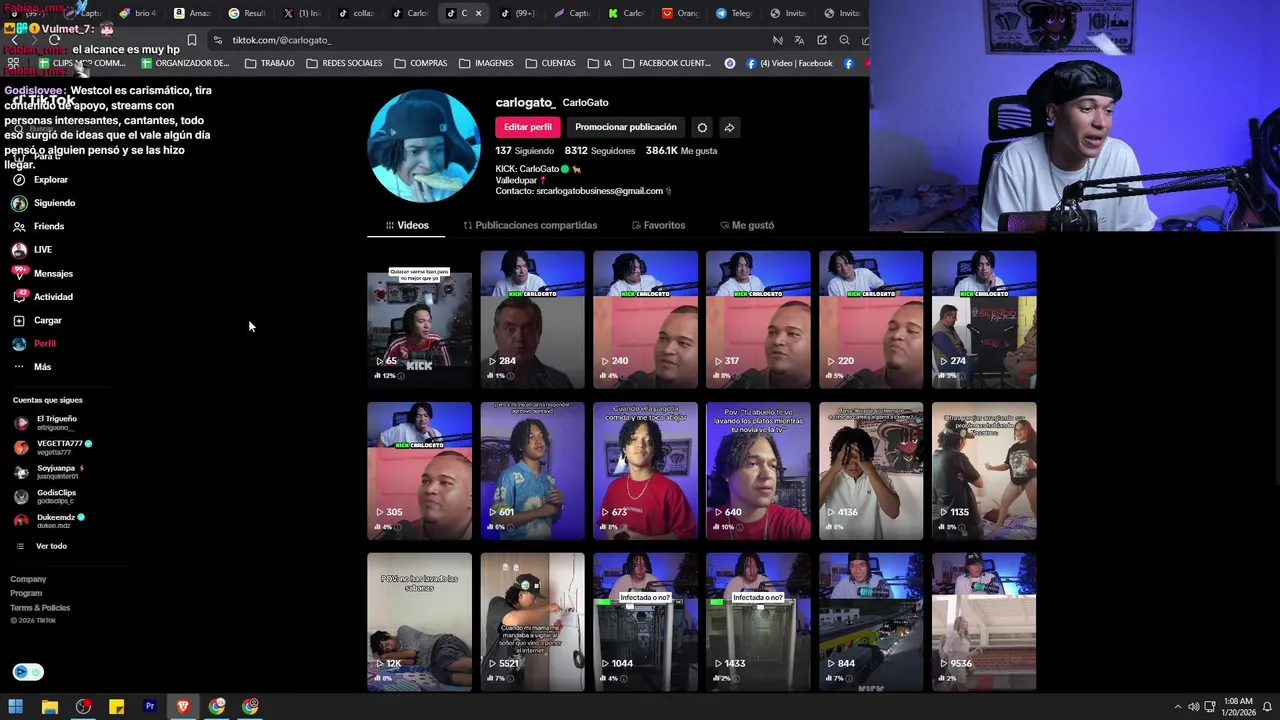
Task: Click the translate page icon
Action: tap(799, 40)
